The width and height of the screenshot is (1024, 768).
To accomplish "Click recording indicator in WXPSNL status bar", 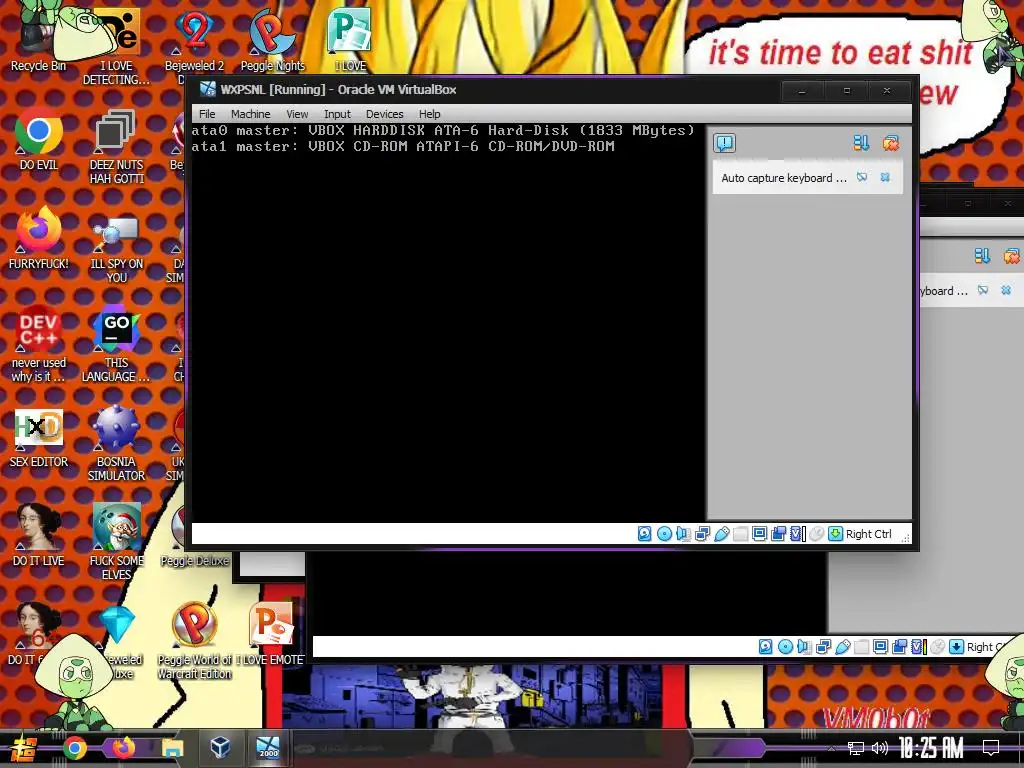I will (778, 534).
